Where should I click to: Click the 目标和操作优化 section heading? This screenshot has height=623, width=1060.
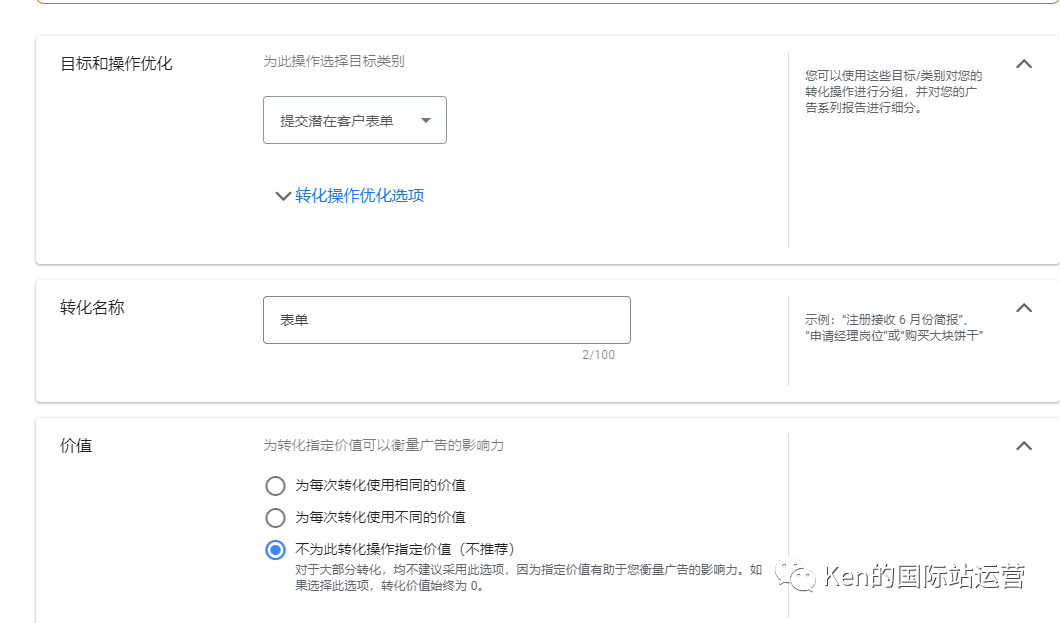(117, 64)
